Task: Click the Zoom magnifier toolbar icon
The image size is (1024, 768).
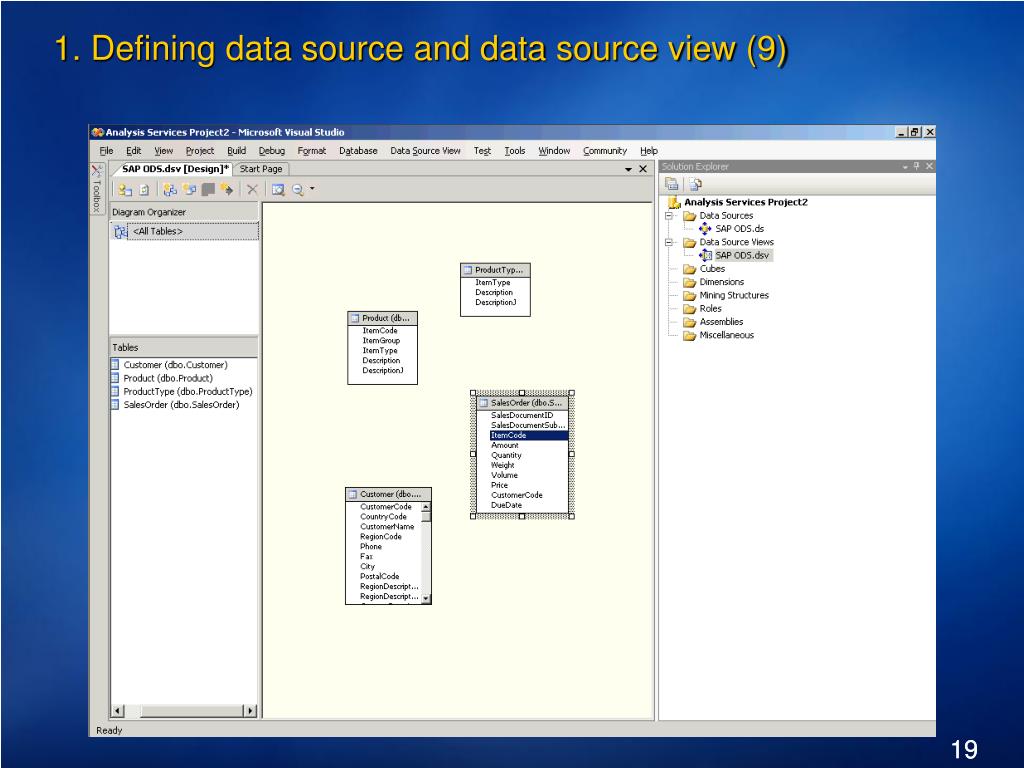Action: point(298,189)
